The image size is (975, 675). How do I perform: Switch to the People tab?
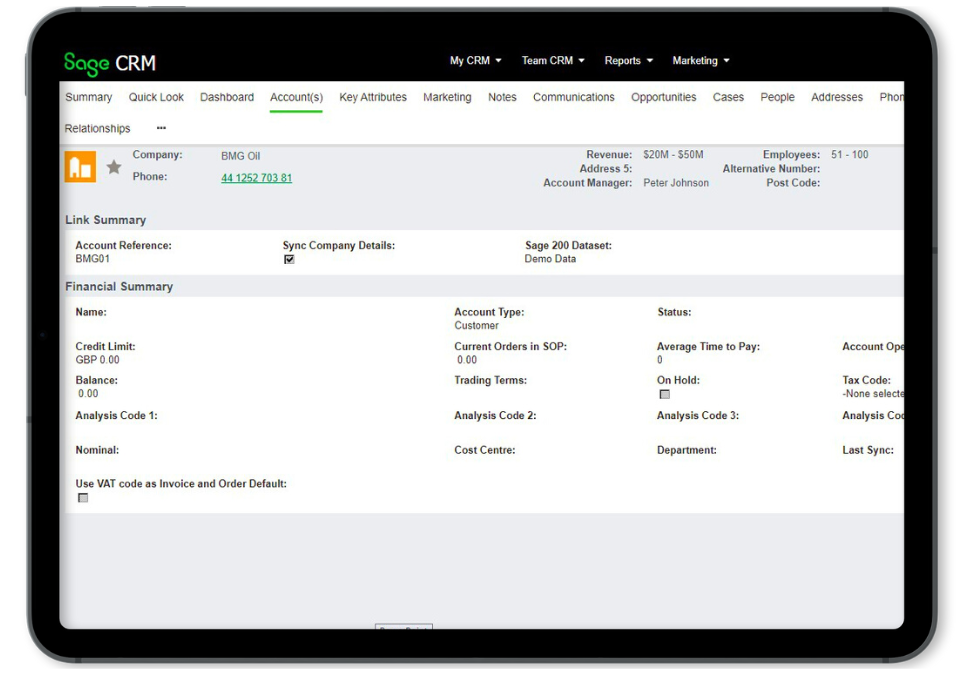click(777, 97)
